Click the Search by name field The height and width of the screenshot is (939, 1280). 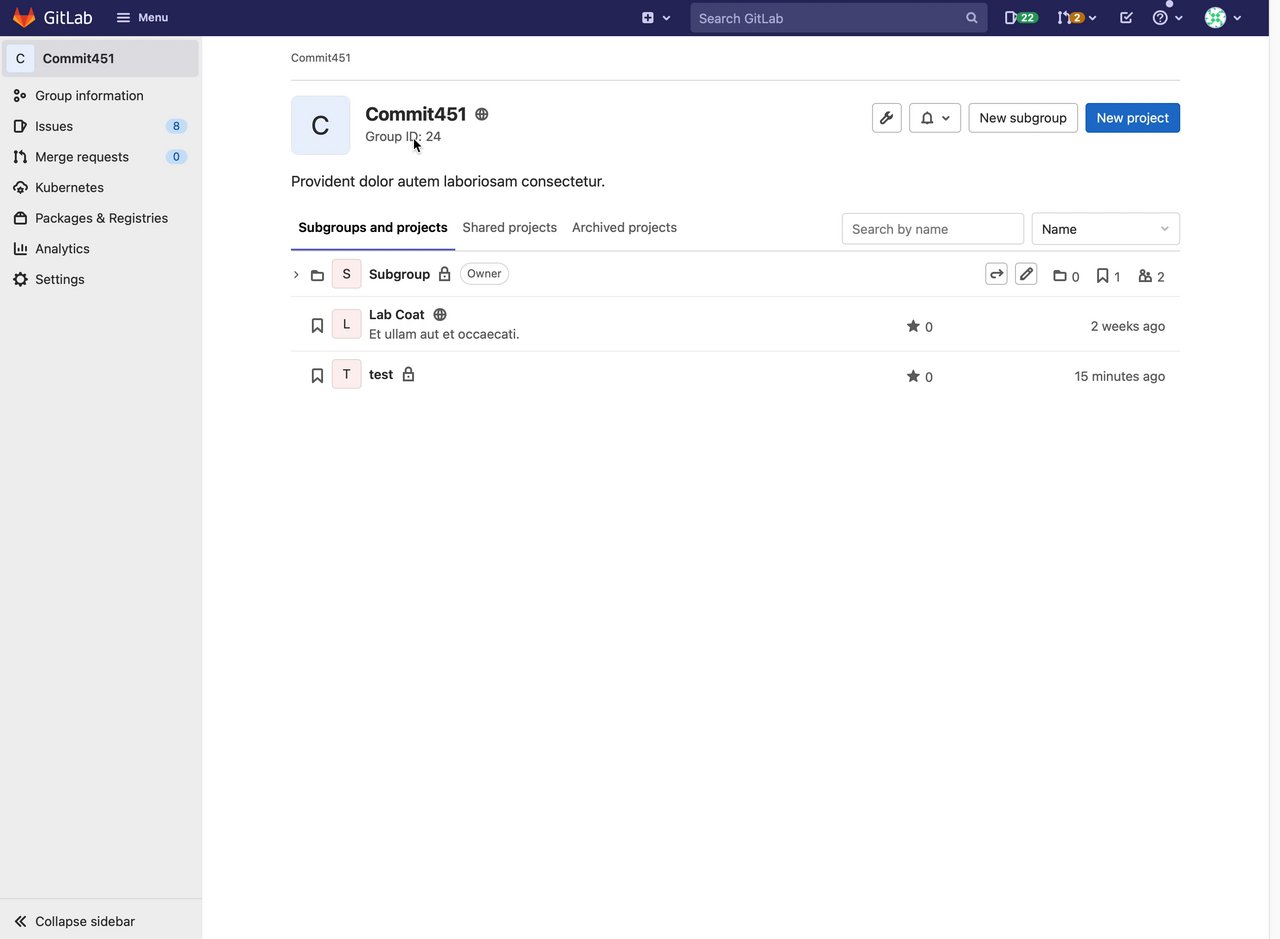click(x=933, y=229)
